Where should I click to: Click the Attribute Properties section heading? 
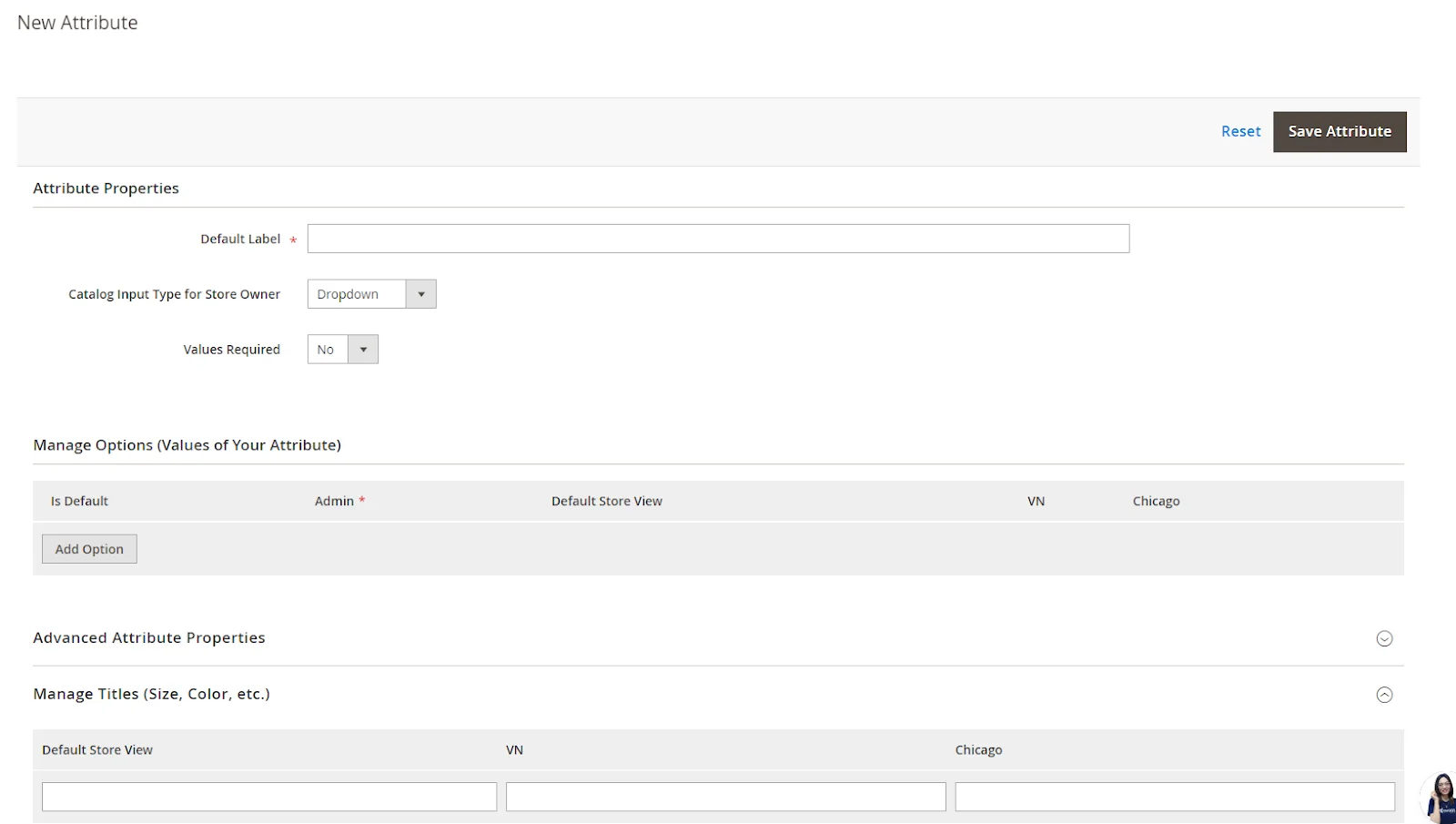coord(106,188)
